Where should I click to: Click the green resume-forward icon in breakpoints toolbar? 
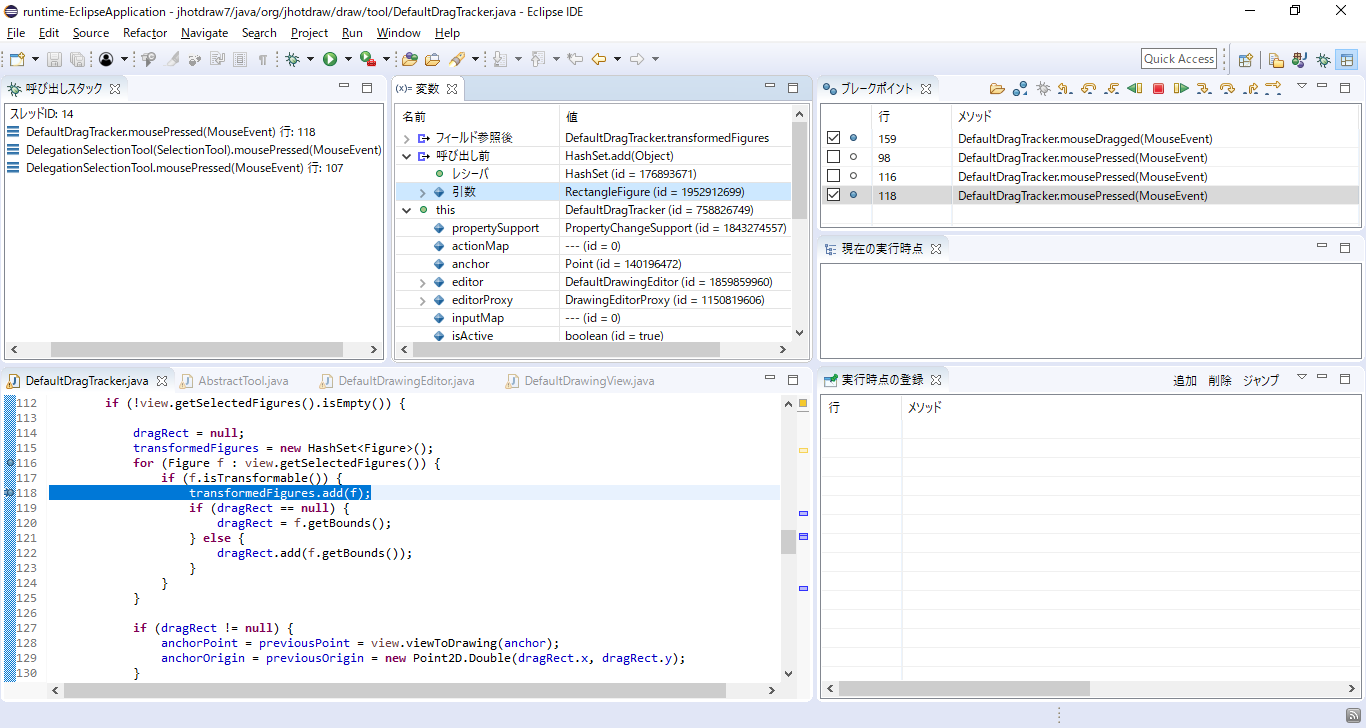click(x=1181, y=89)
